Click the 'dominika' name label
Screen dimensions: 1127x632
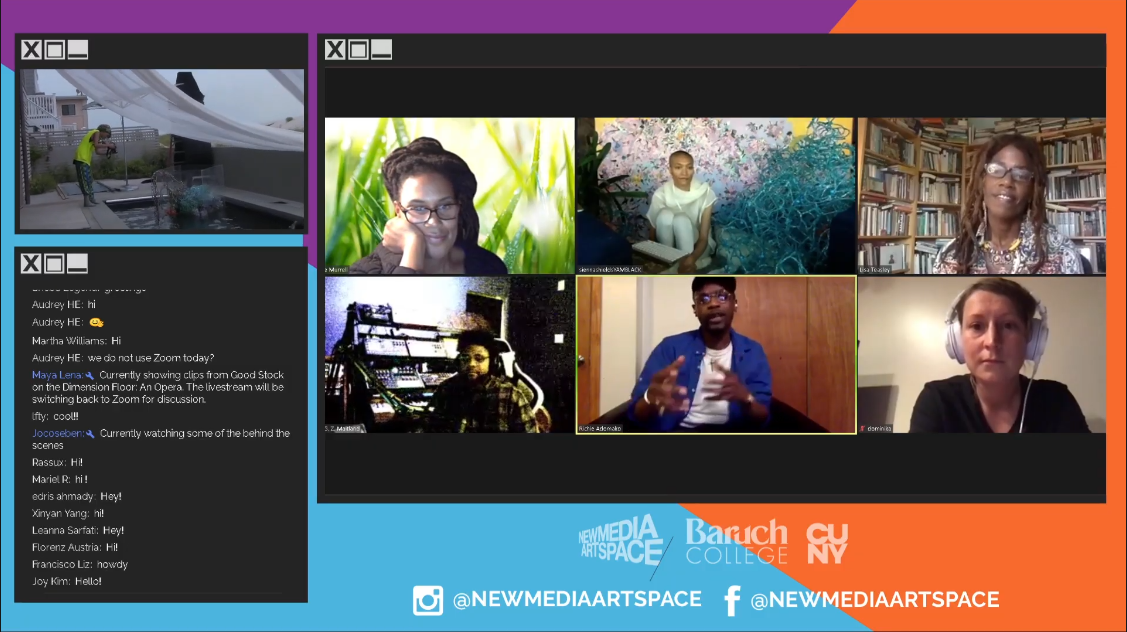pyautogui.click(x=879, y=429)
